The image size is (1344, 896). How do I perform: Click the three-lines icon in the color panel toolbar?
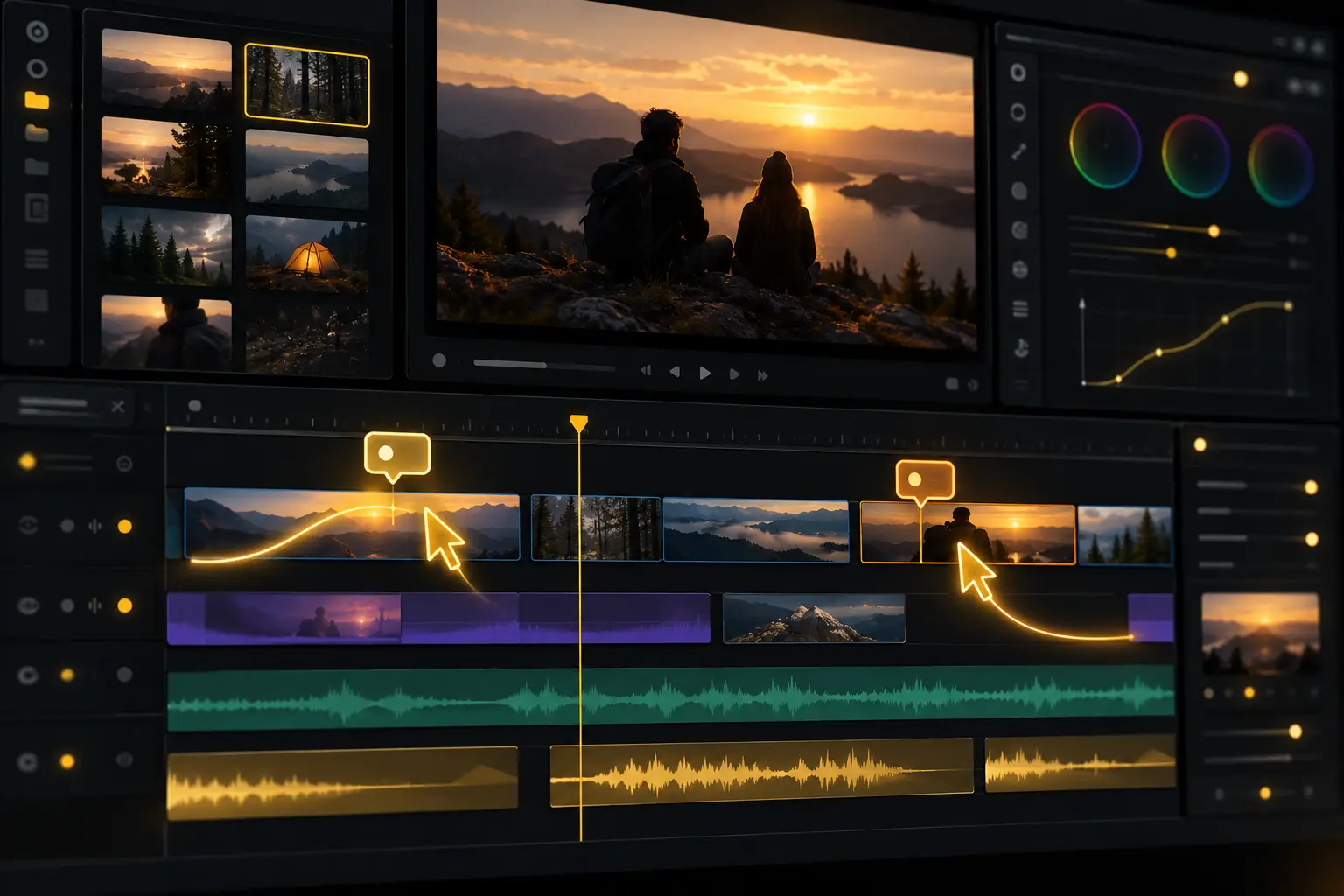point(1020,309)
